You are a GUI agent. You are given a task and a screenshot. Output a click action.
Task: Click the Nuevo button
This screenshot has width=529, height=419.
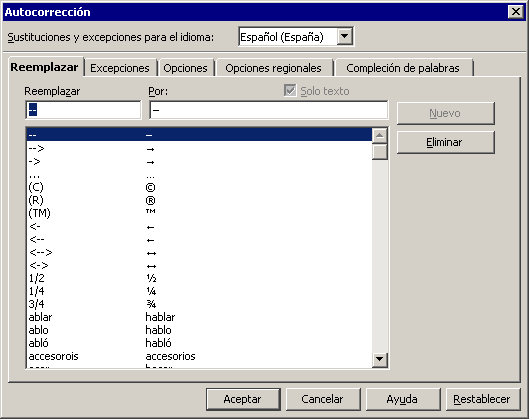tap(446, 113)
